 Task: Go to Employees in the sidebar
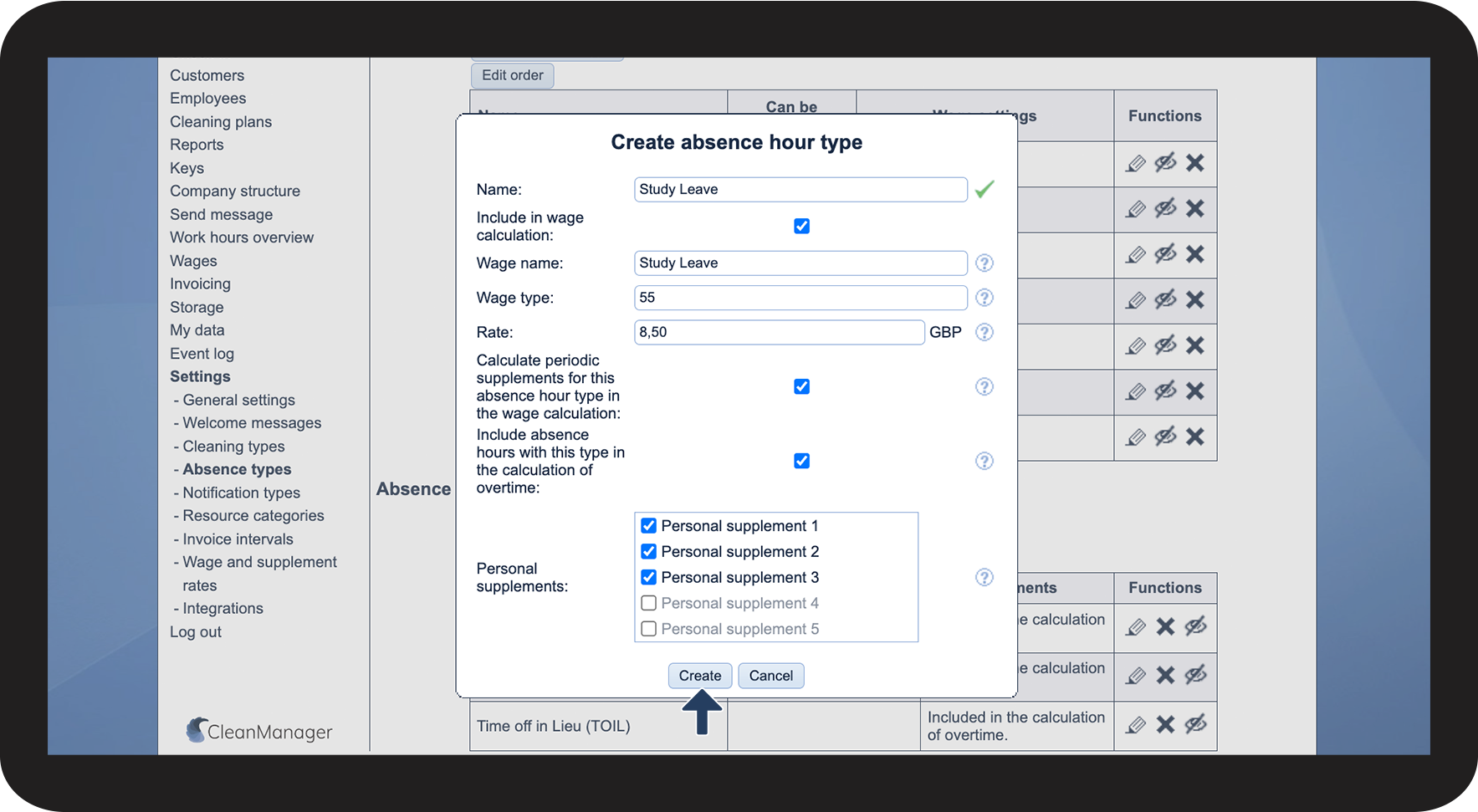(x=207, y=99)
